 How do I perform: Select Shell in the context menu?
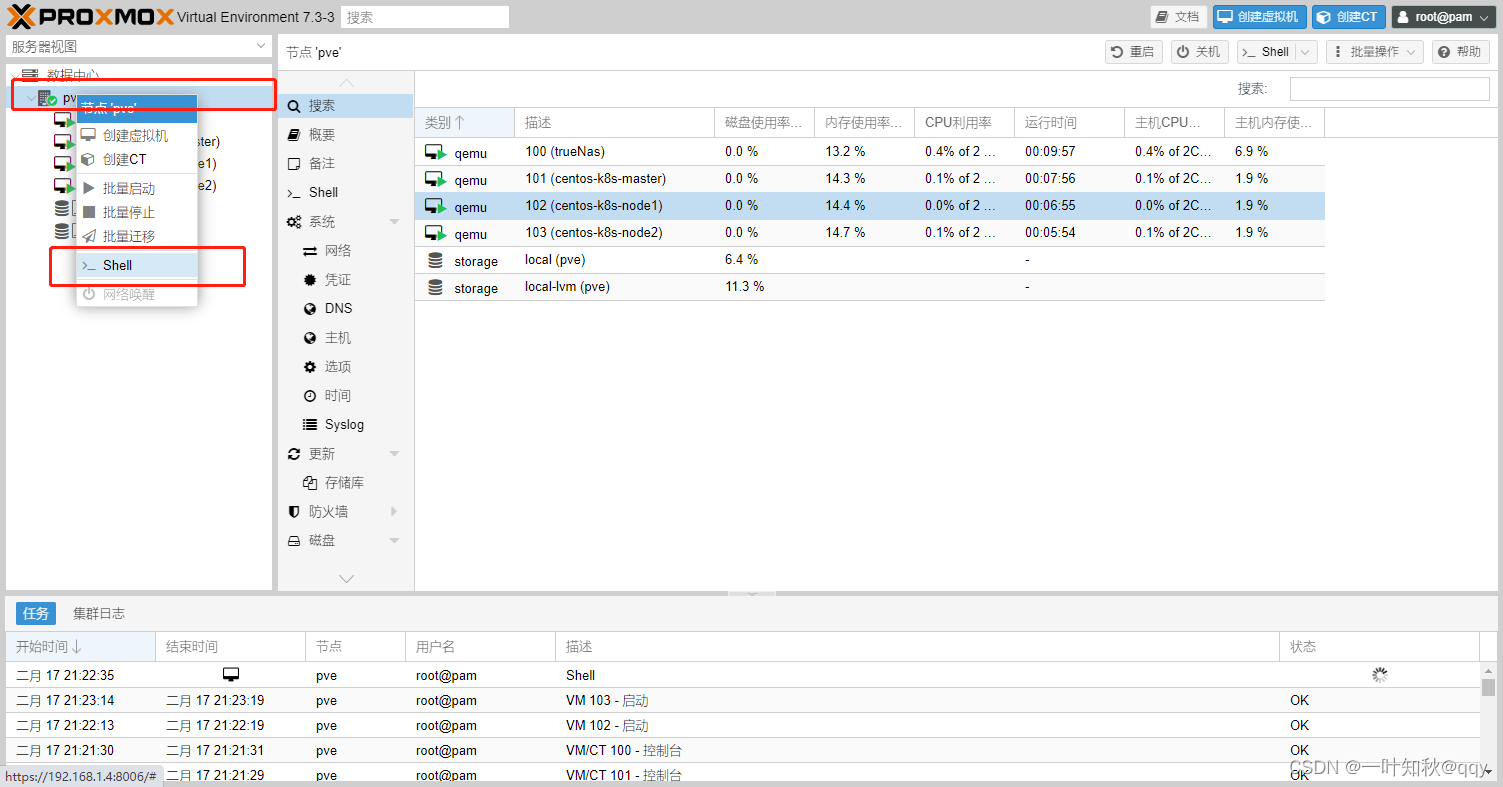136,265
